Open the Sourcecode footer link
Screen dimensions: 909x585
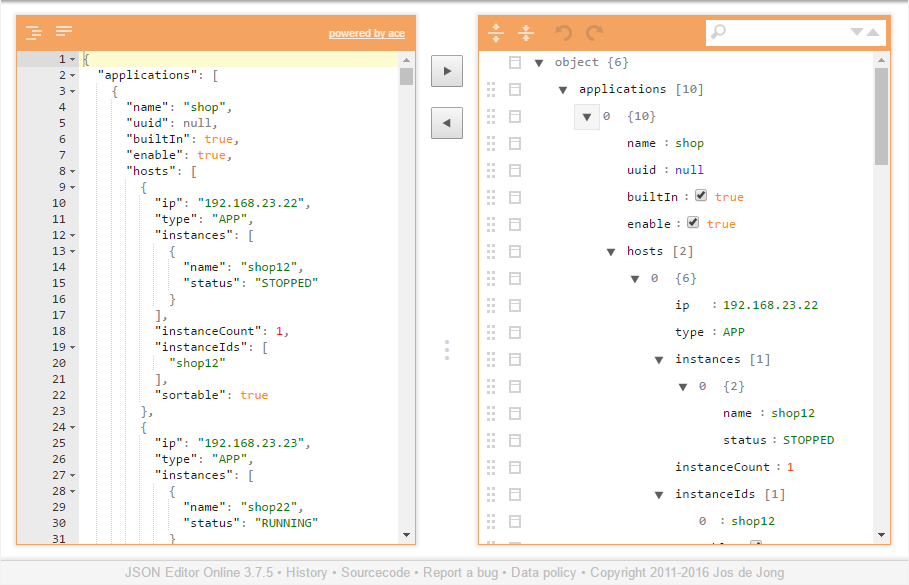[x=375, y=572]
